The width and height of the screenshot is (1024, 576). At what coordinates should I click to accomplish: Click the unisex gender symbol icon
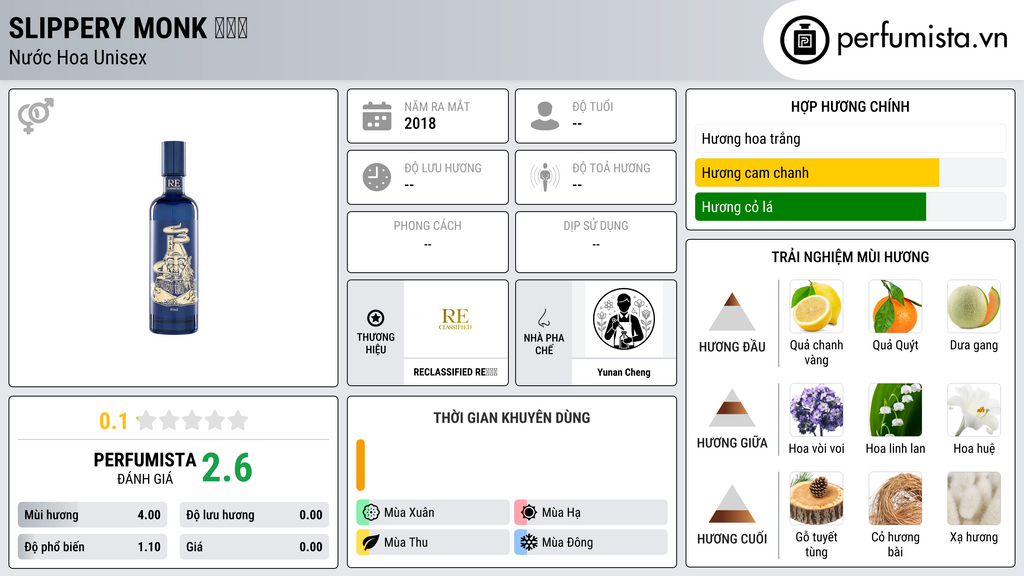(x=36, y=116)
